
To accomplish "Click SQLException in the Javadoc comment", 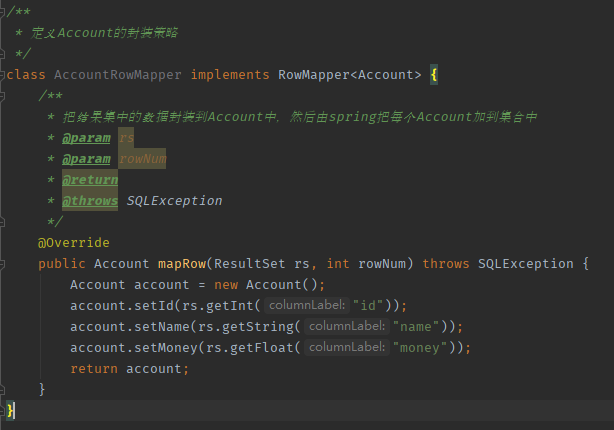I will tap(174, 201).
